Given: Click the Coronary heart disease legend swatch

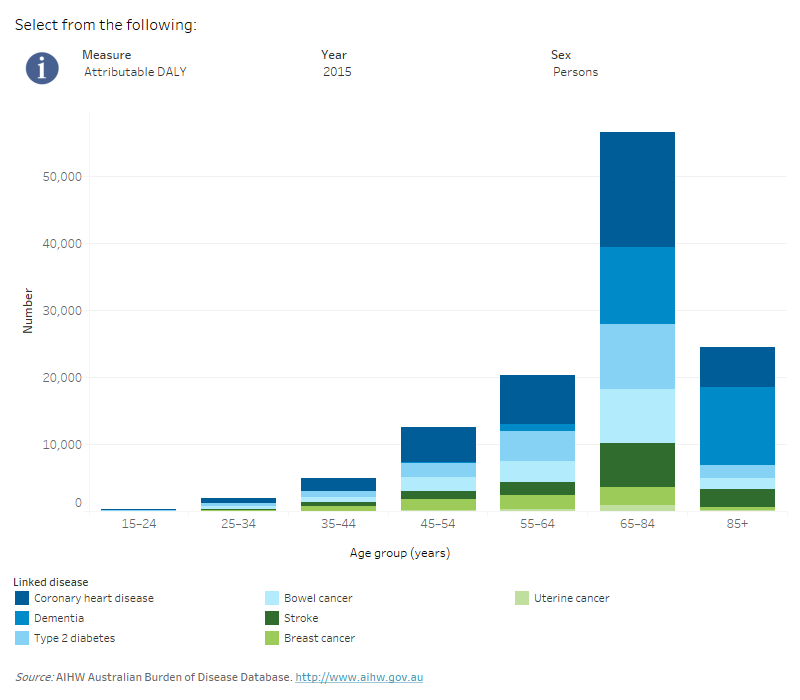Looking at the screenshot, I should (22, 598).
